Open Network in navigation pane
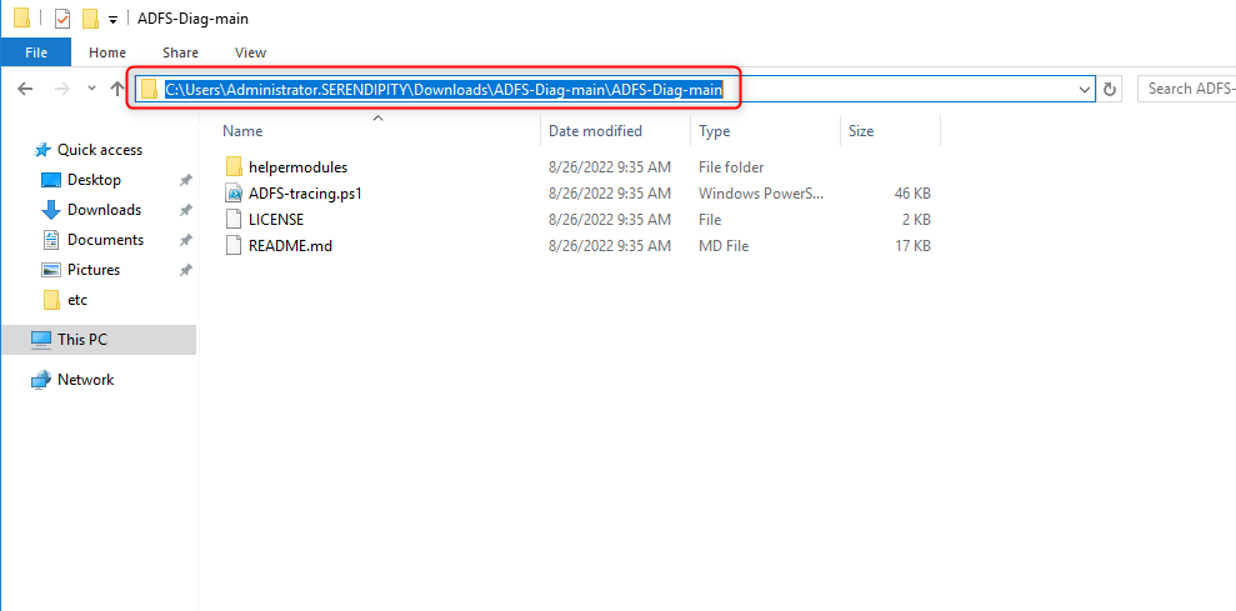The width and height of the screenshot is (1236, 611). pyautogui.click(x=85, y=379)
